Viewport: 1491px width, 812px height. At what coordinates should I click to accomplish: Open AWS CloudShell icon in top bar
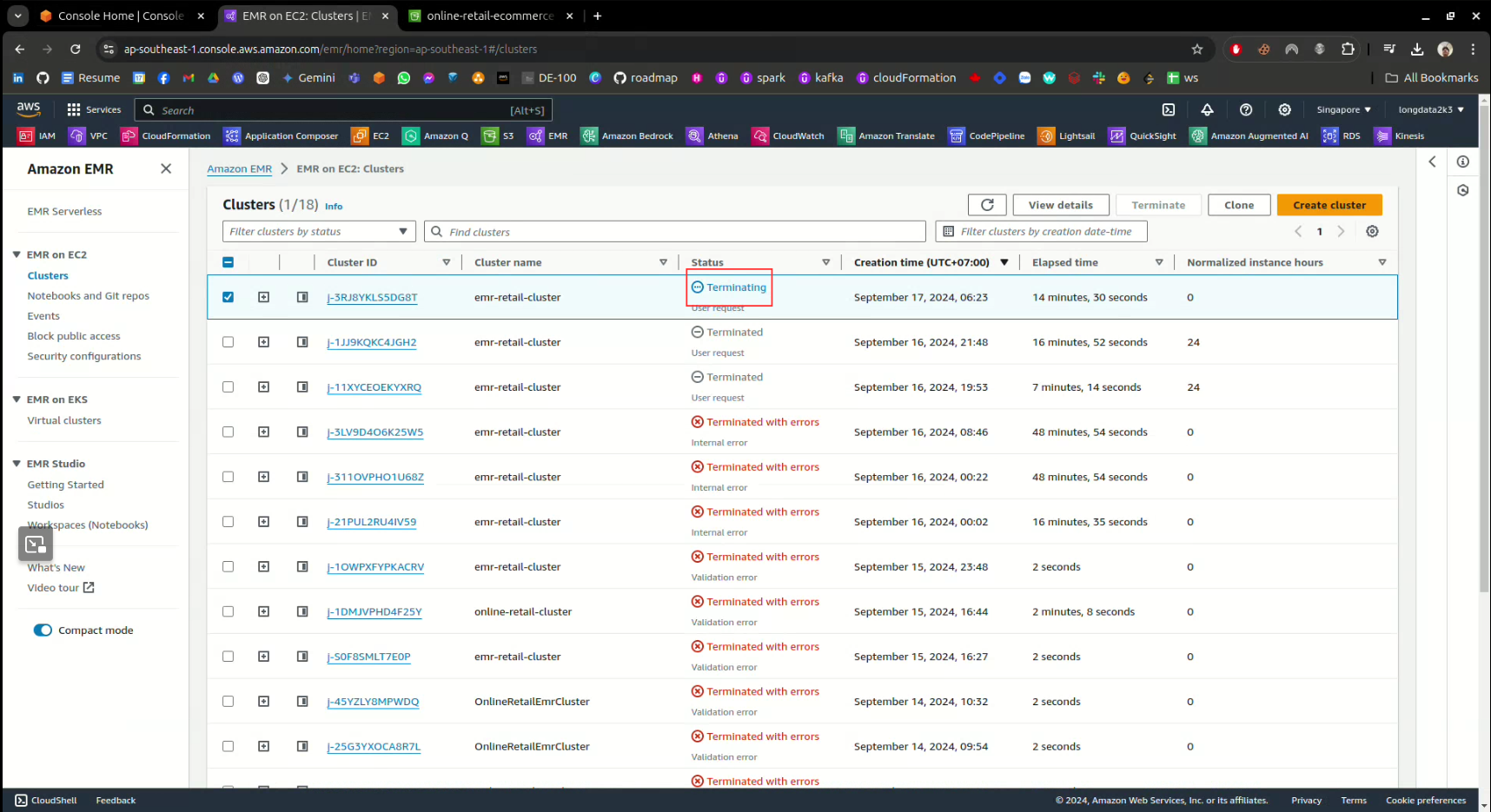[x=1169, y=110]
